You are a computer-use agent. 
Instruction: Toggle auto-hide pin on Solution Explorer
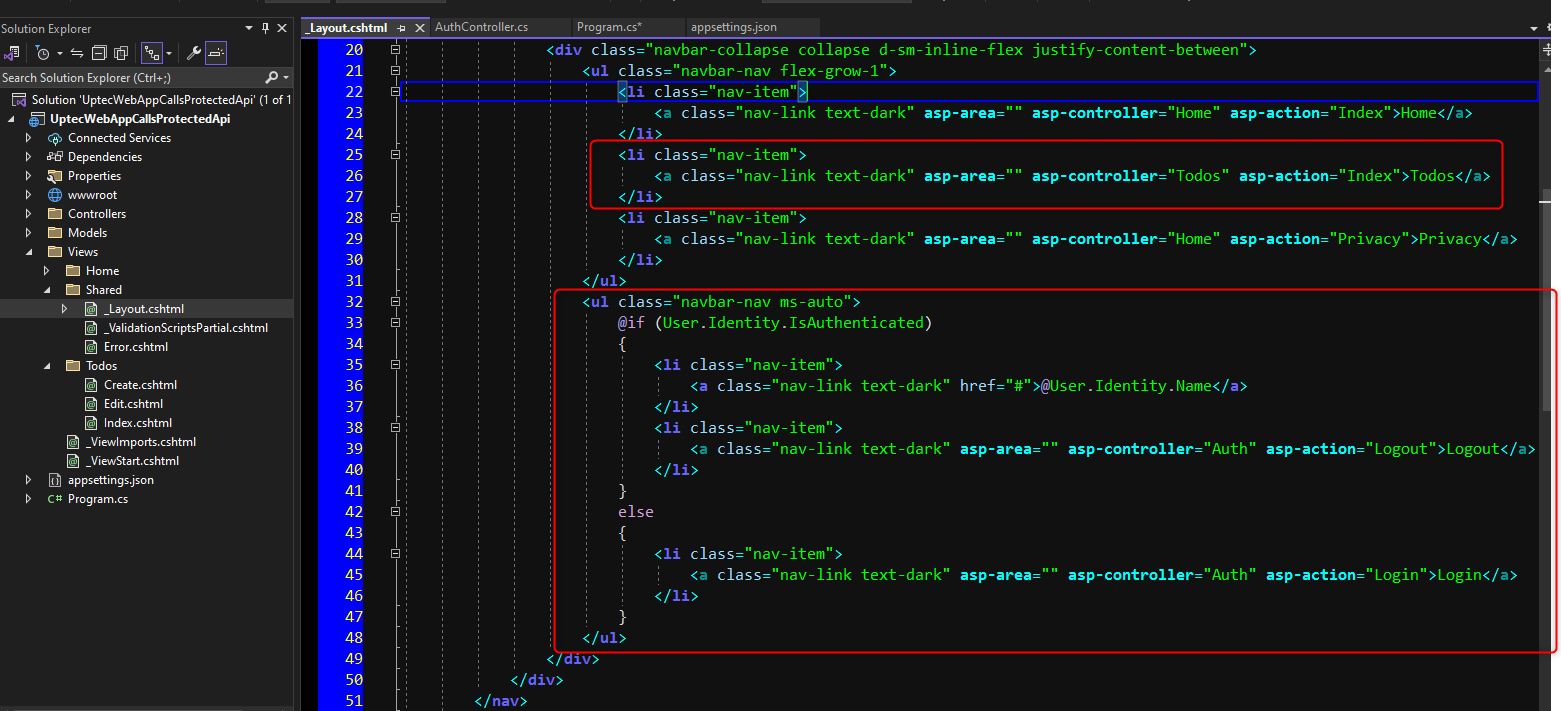click(x=265, y=28)
